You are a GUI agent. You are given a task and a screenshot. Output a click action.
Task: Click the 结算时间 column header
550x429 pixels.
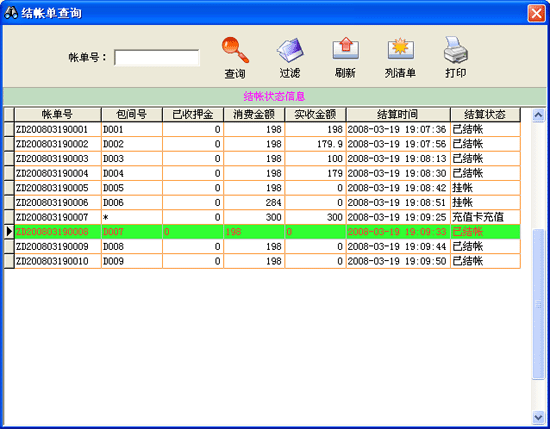click(398, 114)
